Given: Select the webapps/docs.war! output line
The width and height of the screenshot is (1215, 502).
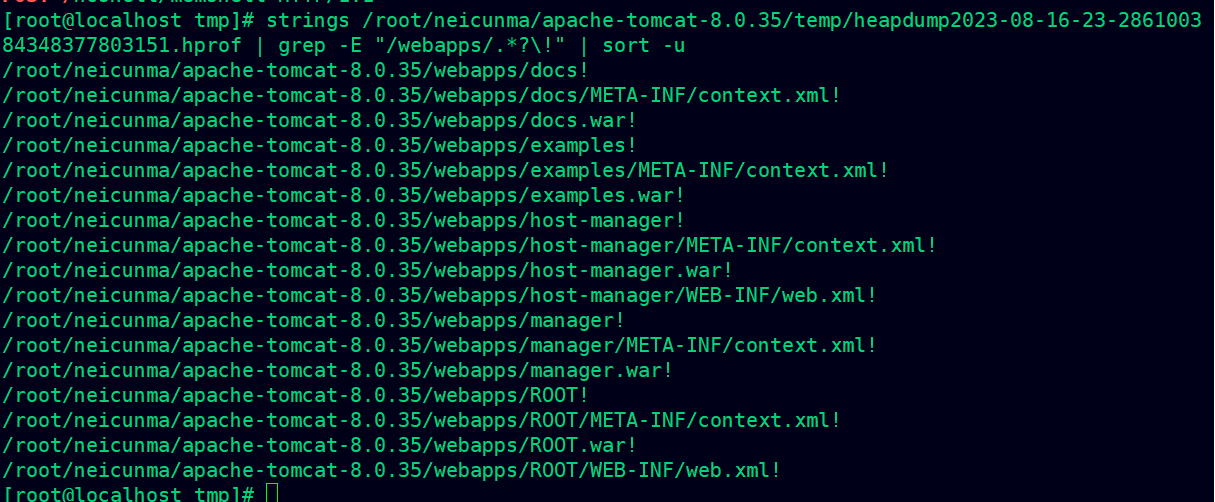Looking at the screenshot, I should click(x=319, y=120).
